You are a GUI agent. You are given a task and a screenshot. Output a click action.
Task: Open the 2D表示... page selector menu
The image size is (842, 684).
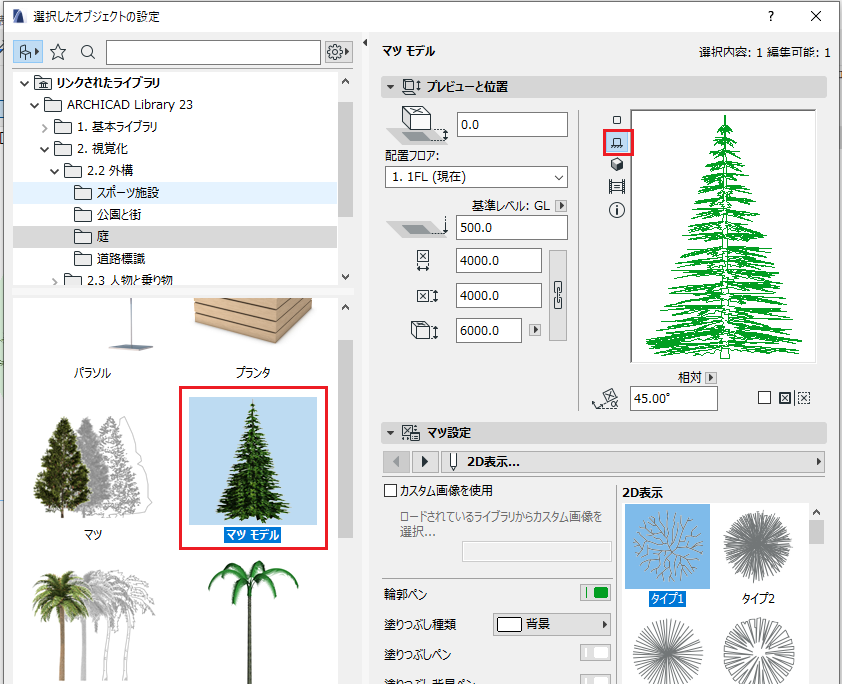(x=633, y=462)
